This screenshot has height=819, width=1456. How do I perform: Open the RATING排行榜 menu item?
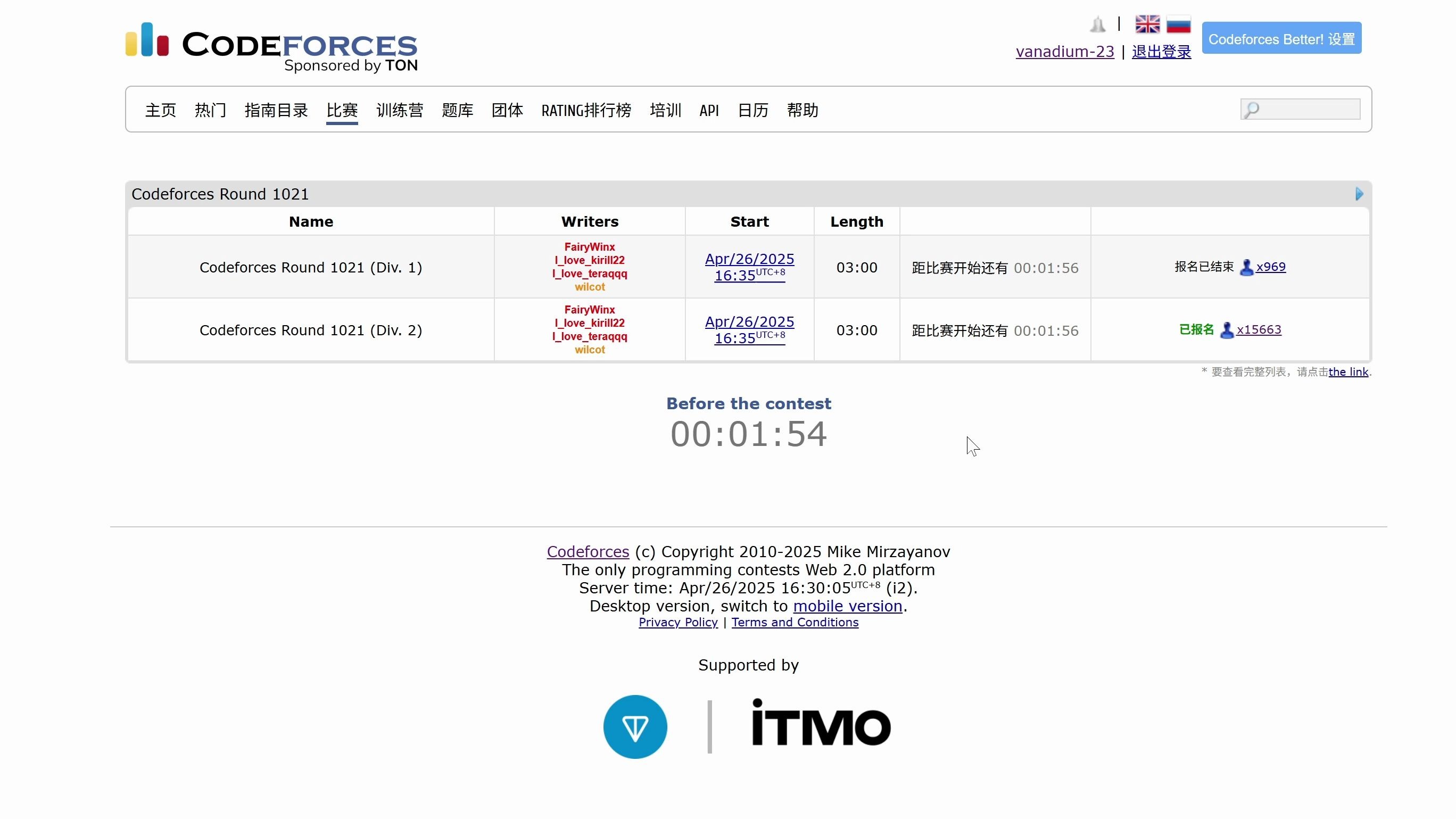tap(586, 110)
